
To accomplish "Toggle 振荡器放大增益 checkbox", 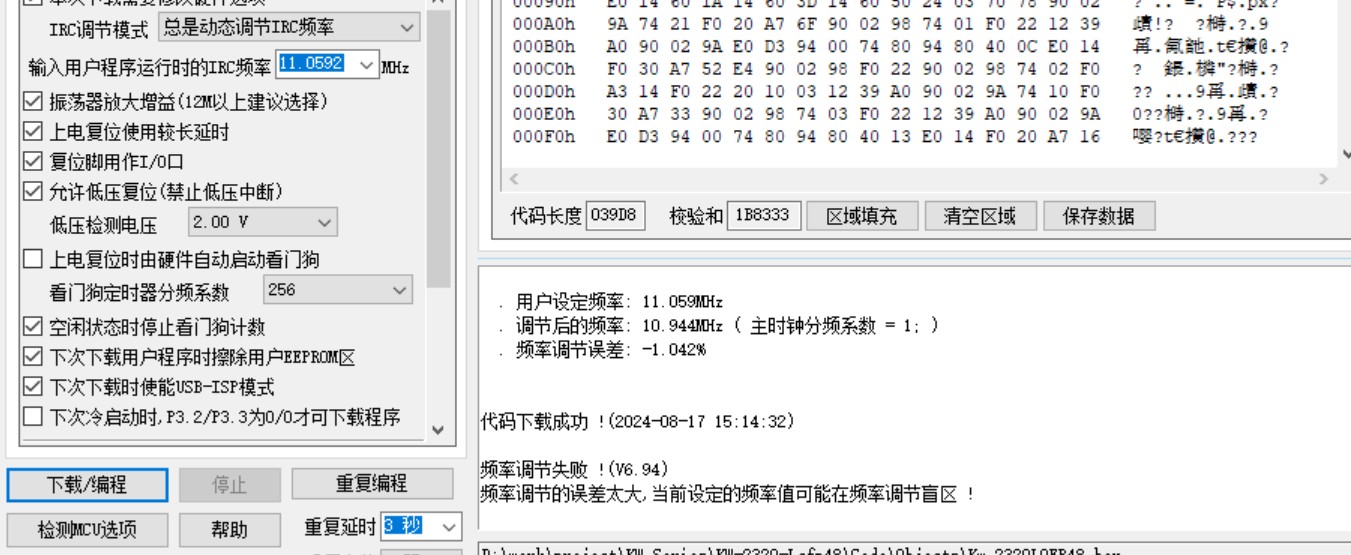I will [33, 102].
